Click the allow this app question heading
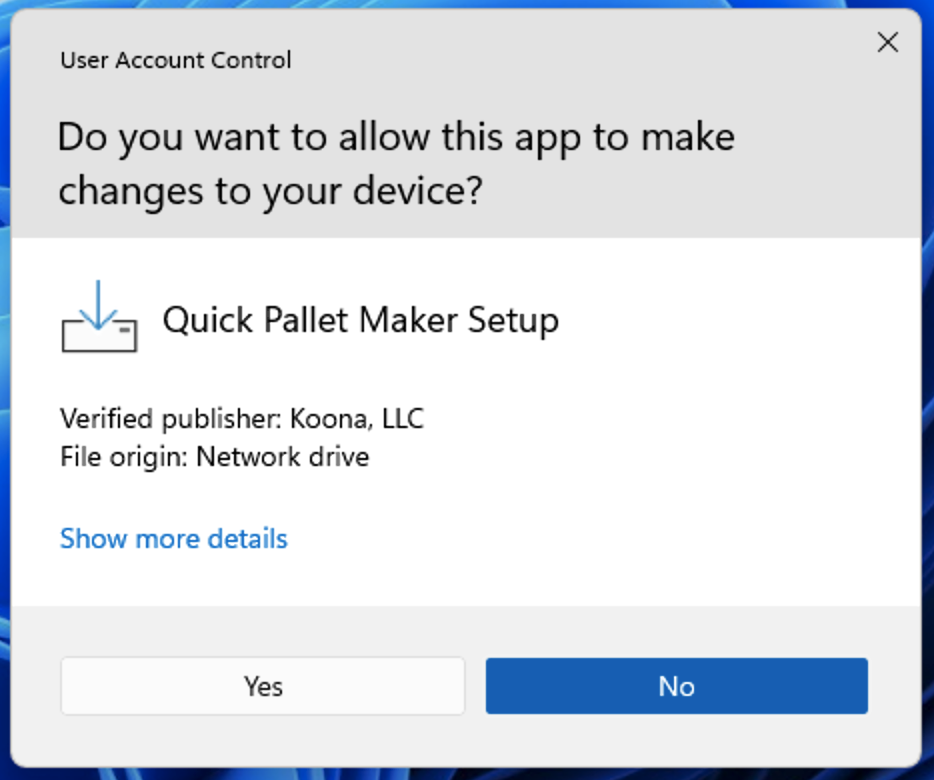934x780 pixels. click(396, 163)
